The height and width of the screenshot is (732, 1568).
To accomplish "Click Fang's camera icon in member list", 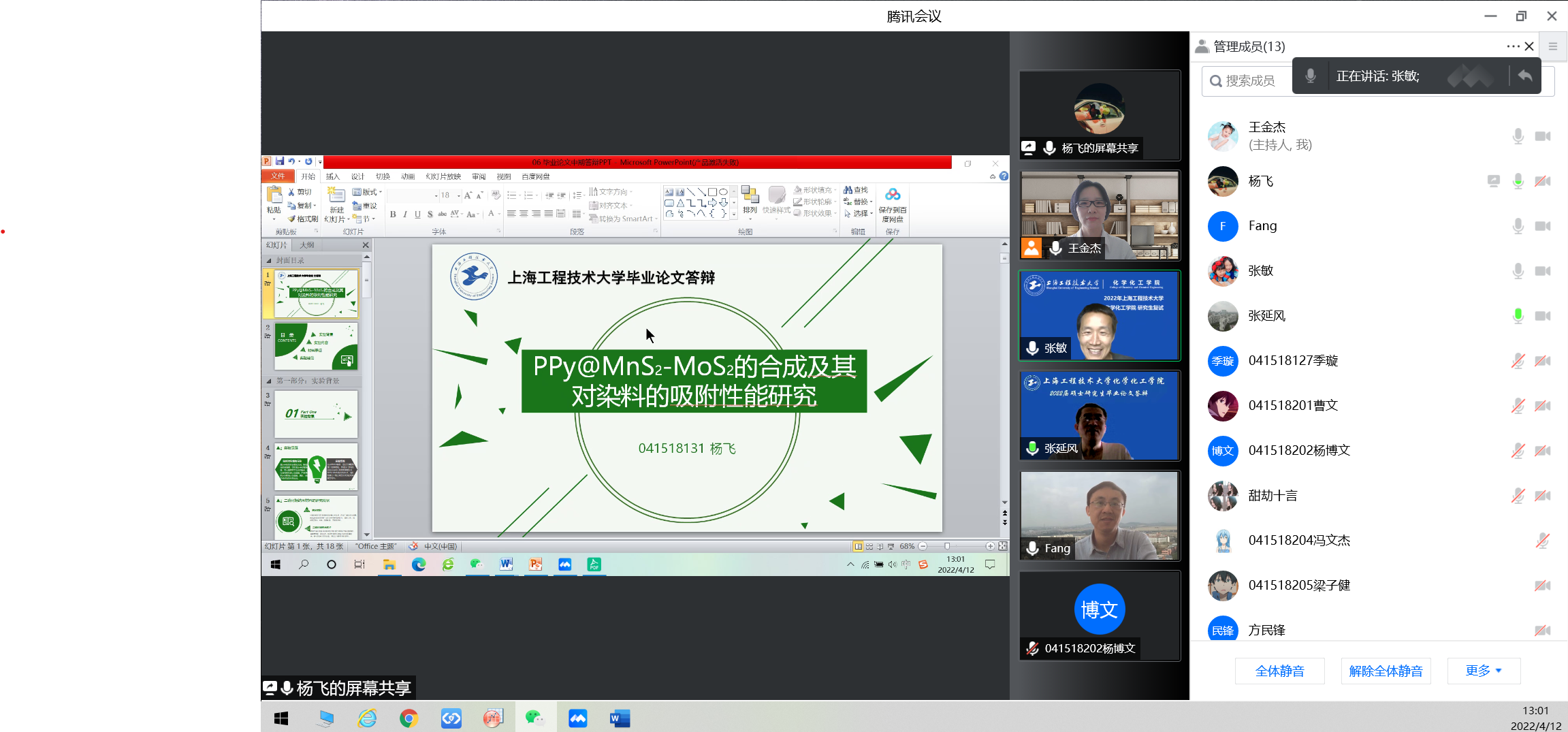I will pyautogui.click(x=1542, y=226).
